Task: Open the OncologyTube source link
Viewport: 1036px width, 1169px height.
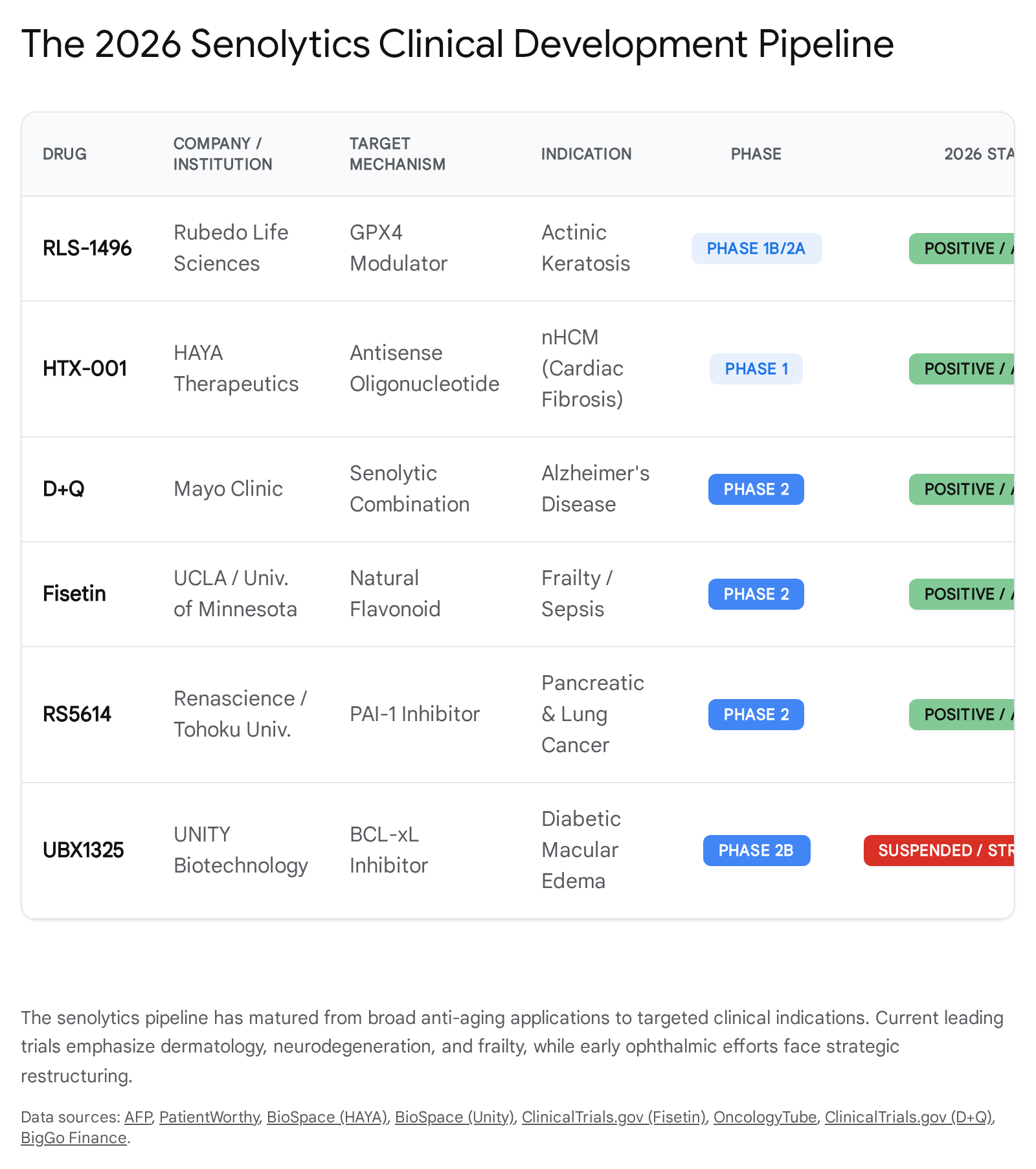Action: tap(765, 1117)
